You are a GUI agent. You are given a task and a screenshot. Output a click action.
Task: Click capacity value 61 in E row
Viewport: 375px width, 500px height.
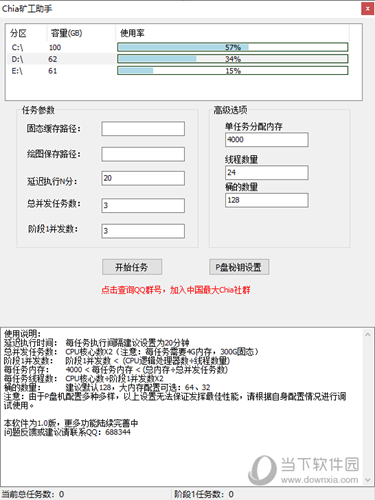pos(53,71)
